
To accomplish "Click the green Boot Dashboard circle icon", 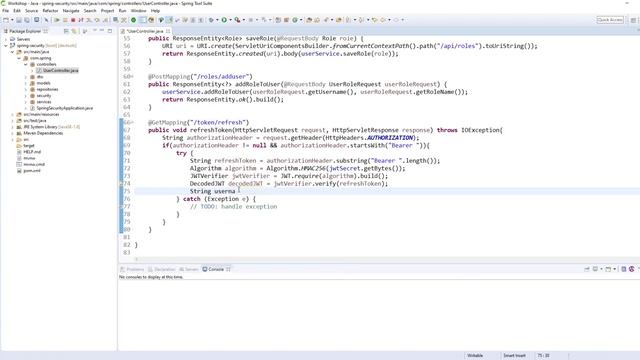I will (x=133, y=20).
